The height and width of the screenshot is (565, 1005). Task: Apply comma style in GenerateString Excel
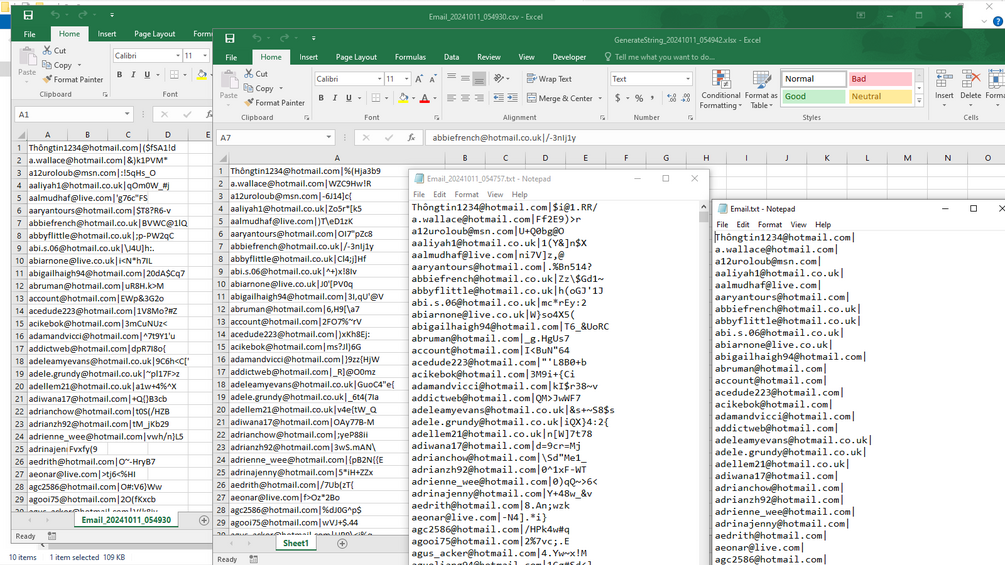point(652,98)
